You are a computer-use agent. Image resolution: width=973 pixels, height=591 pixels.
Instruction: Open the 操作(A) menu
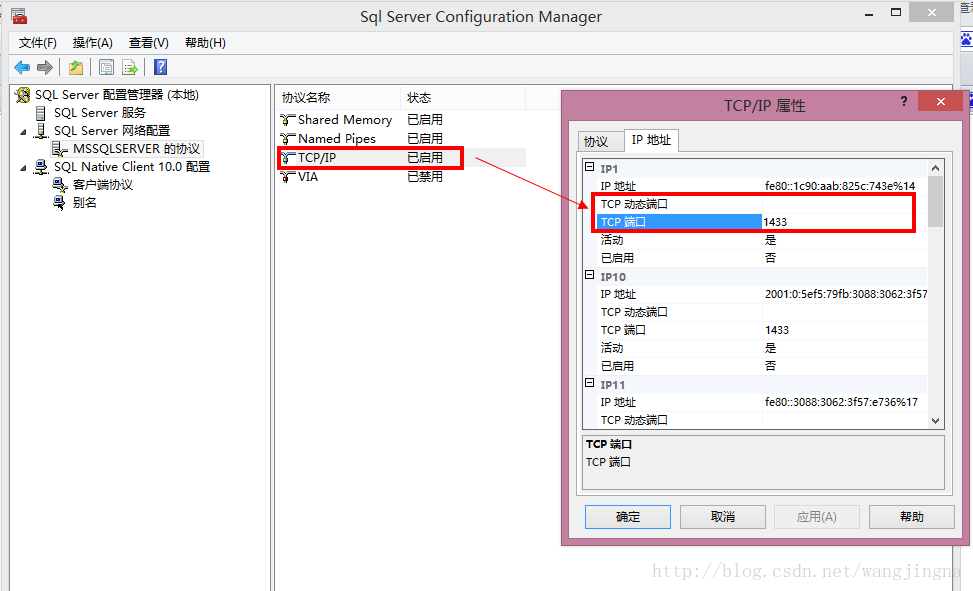(x=92, y=43)
